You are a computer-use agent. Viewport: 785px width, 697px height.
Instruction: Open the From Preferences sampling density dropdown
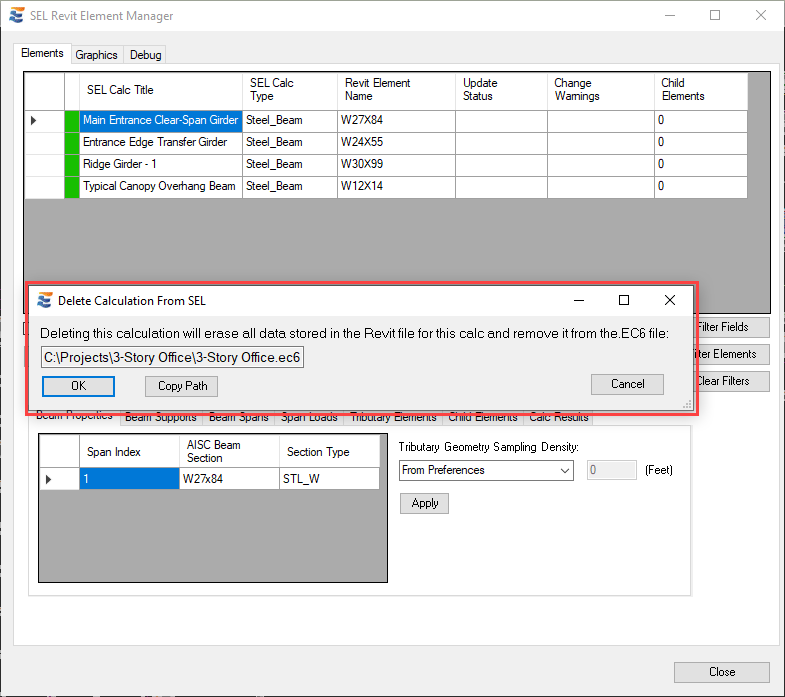tap(486, 470)
